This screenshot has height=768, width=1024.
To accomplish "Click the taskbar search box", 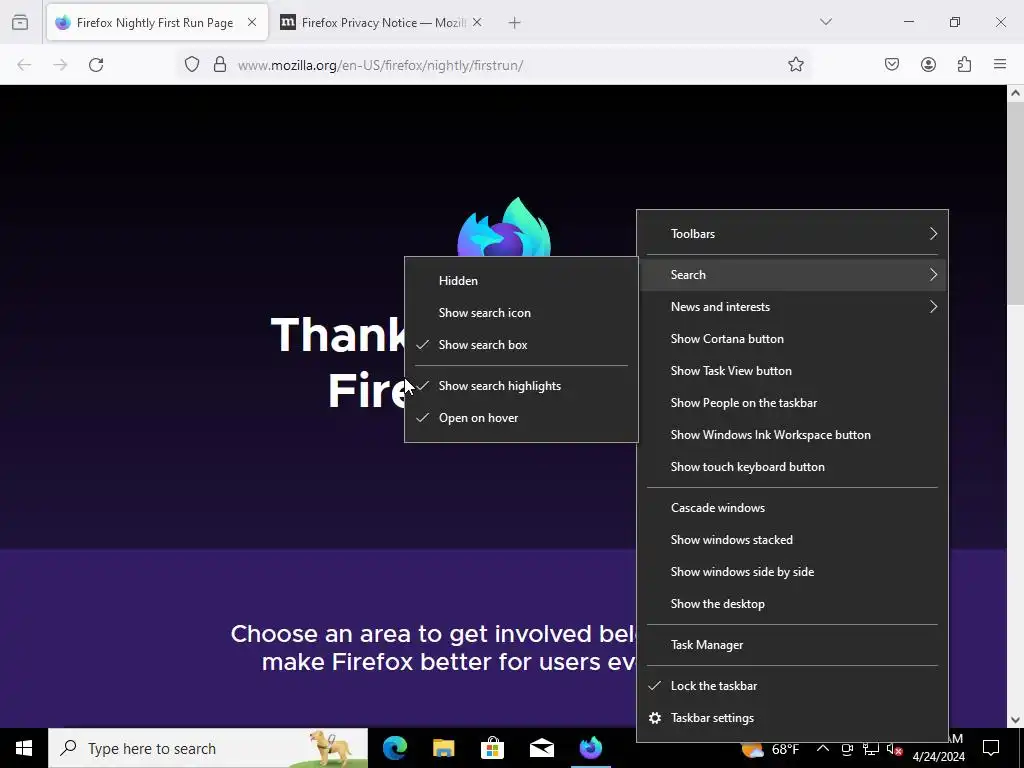I will pos(208,748).
